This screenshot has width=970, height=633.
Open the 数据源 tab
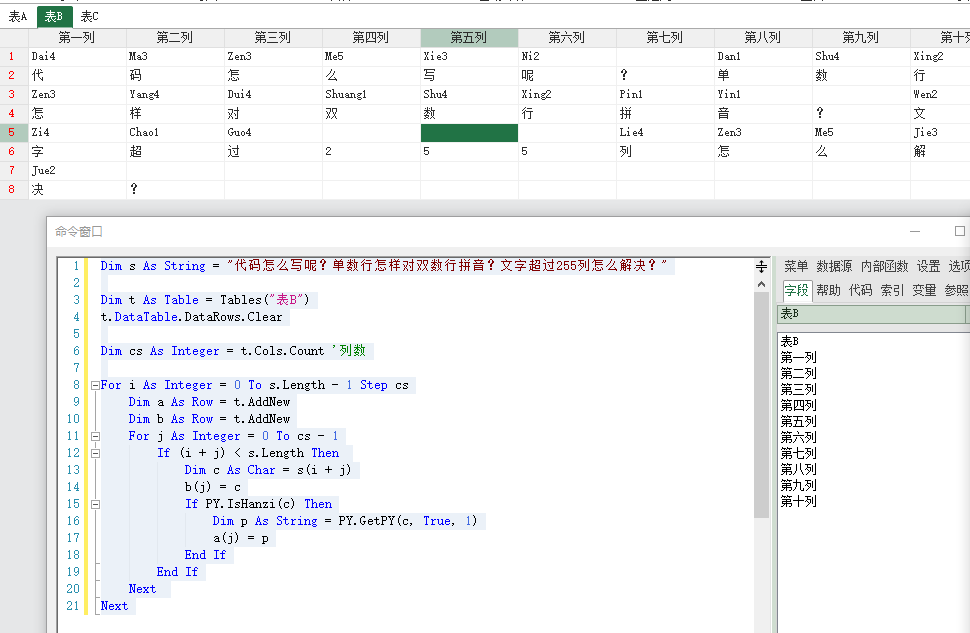pos(834,266)
